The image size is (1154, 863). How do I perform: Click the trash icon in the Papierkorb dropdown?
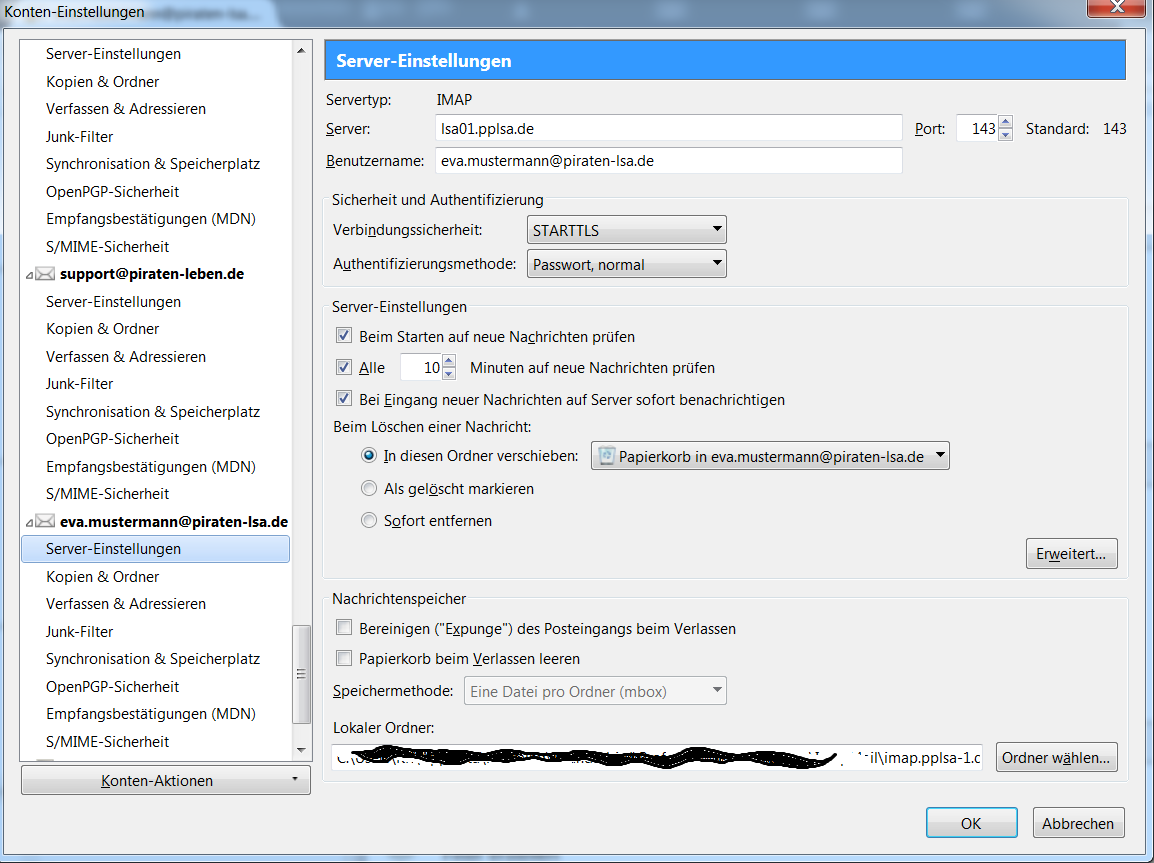pos(606,457)
